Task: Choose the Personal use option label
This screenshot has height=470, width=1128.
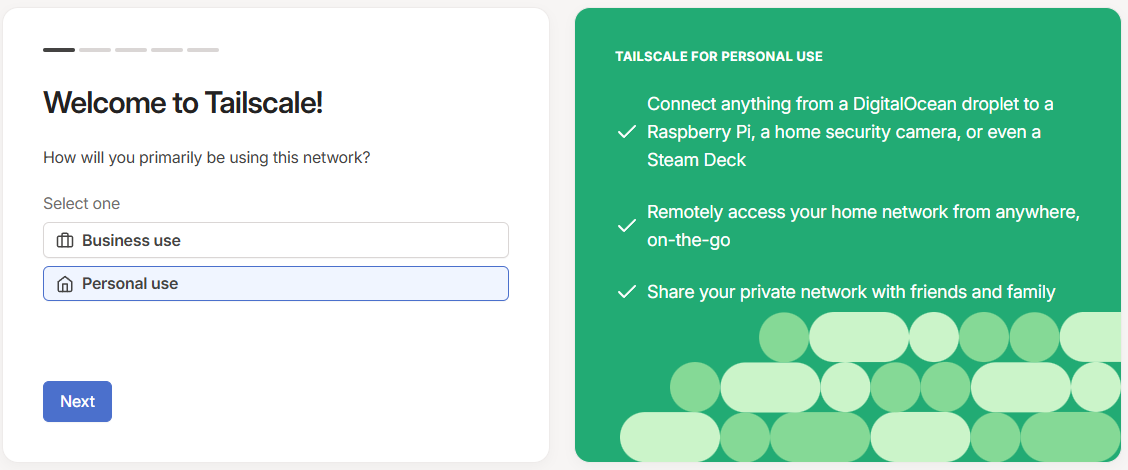Action: [130, 284]
